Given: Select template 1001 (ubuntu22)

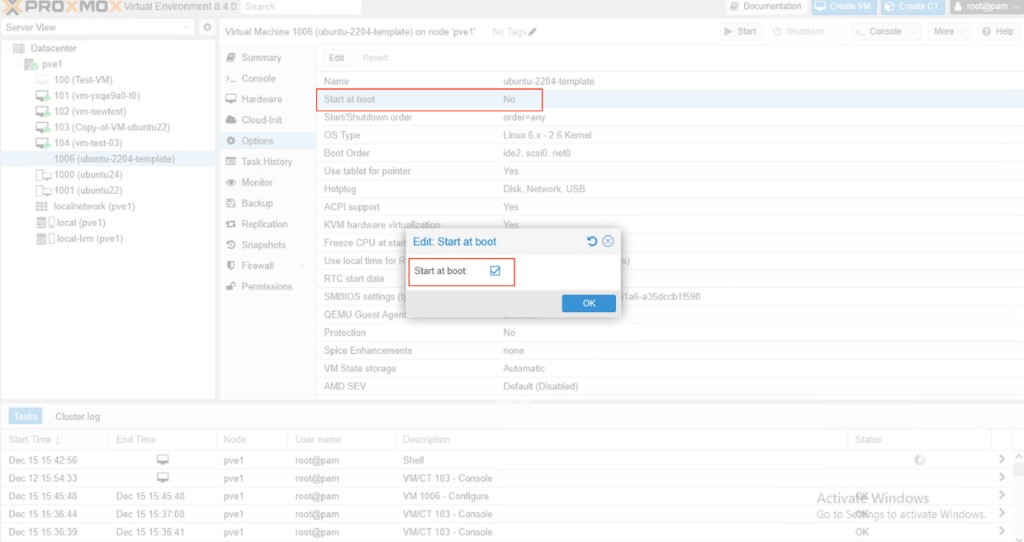Looking at the screenshot, I should (x=88, y=190).
